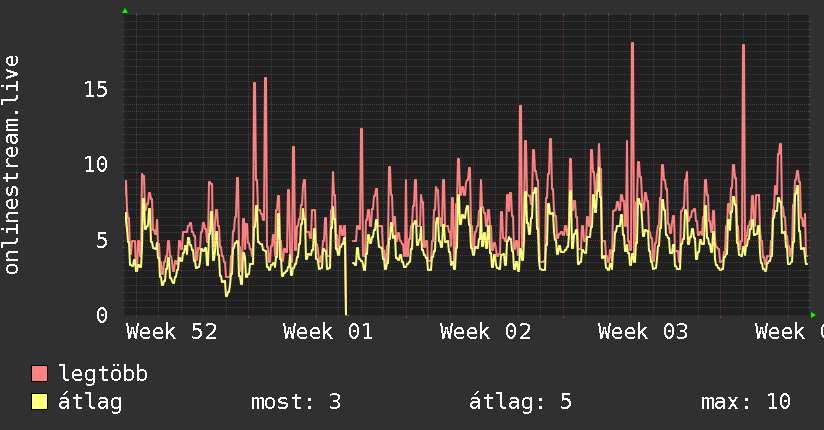Click the vertical 'onlinestream.live' axis title
This screenshot has height=430, width=824.
[x=11, y=165]
